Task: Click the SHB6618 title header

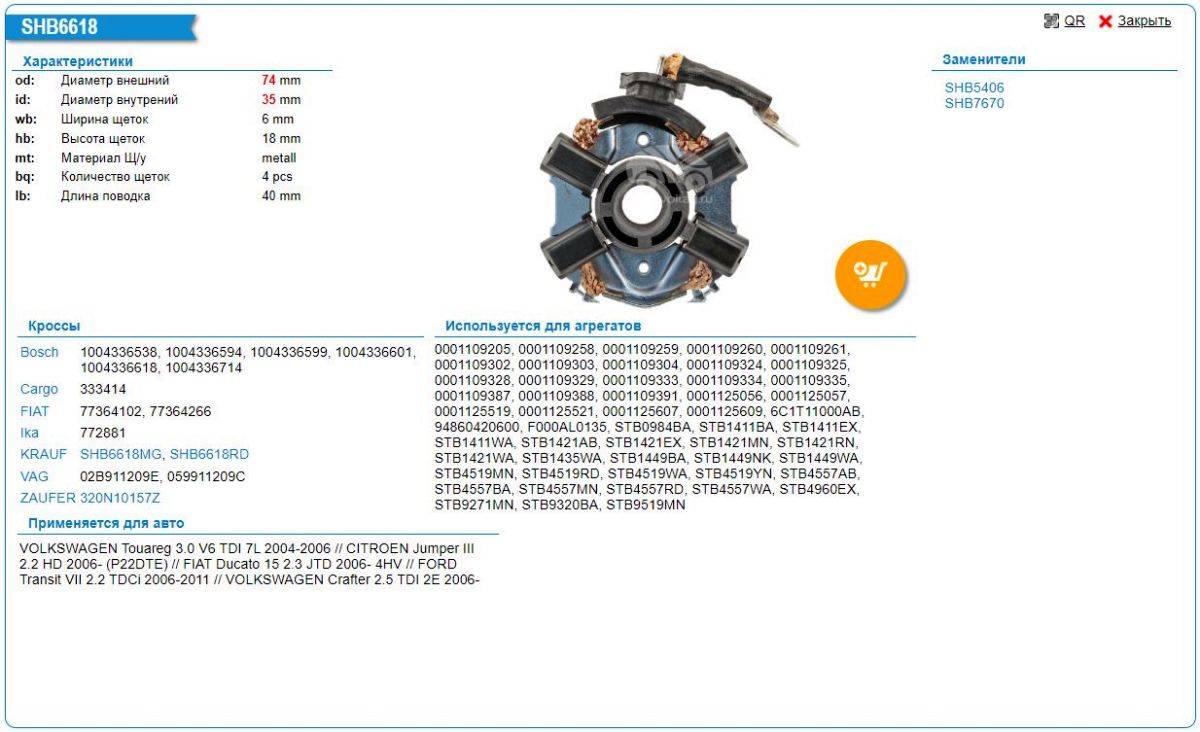Action: click(x=60, y=28)
